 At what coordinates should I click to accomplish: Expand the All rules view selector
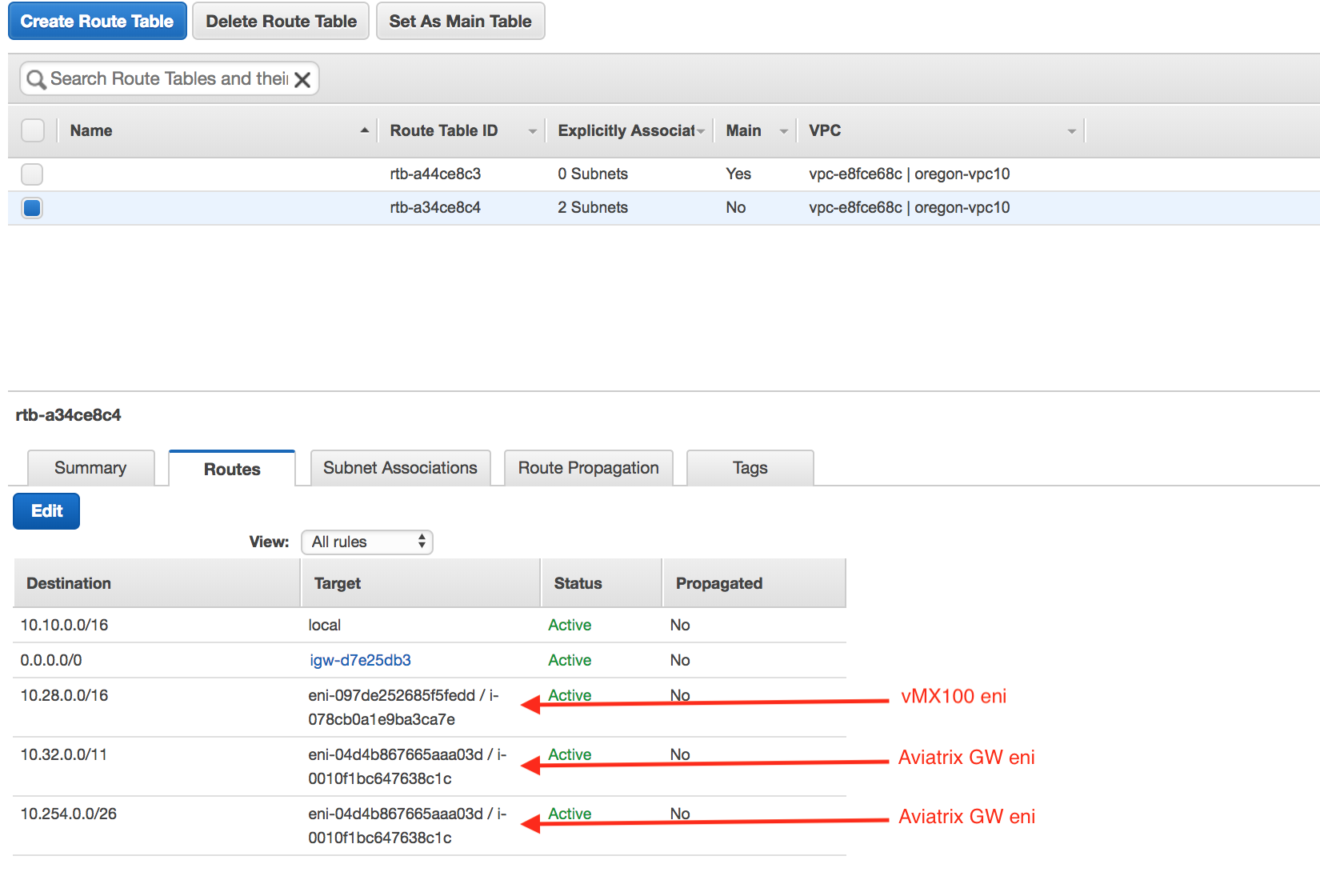point(367,542)
